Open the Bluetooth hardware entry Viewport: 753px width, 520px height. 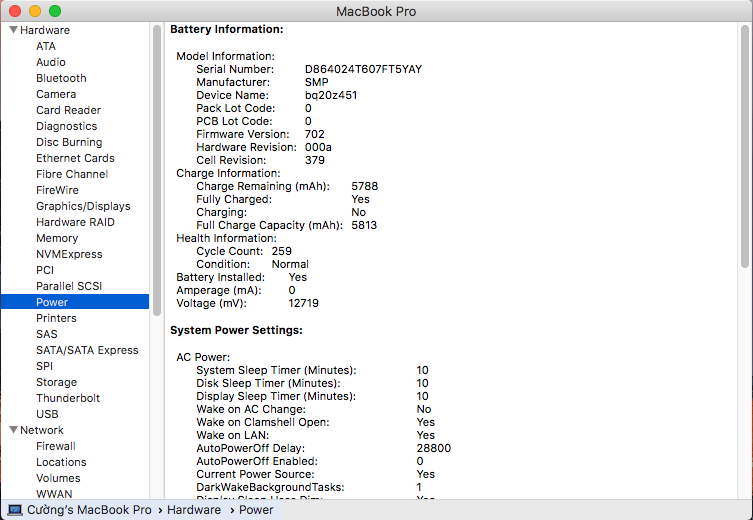[x=61, y=78]
